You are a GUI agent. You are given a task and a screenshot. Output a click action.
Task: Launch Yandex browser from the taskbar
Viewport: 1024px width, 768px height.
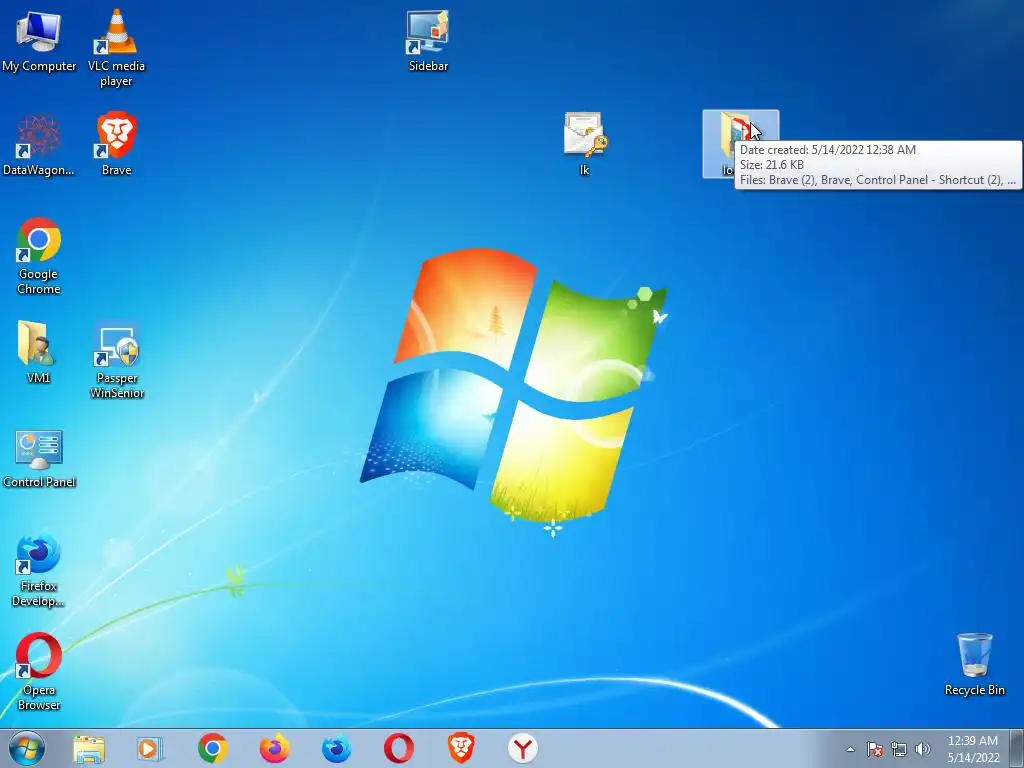[x=522, y=748]
